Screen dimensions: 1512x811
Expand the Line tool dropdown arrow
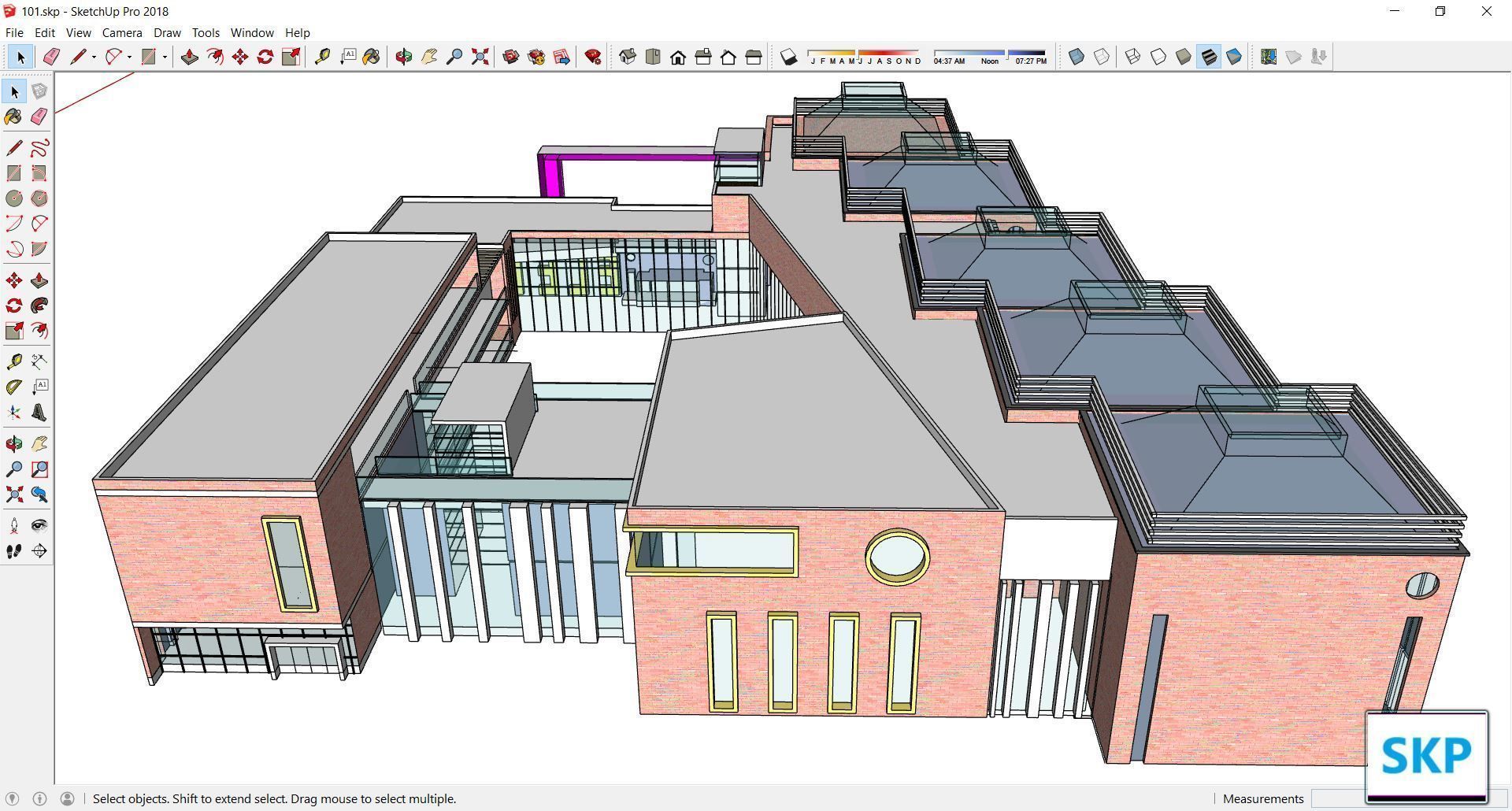pyautogui.click(x=94, y=57)
